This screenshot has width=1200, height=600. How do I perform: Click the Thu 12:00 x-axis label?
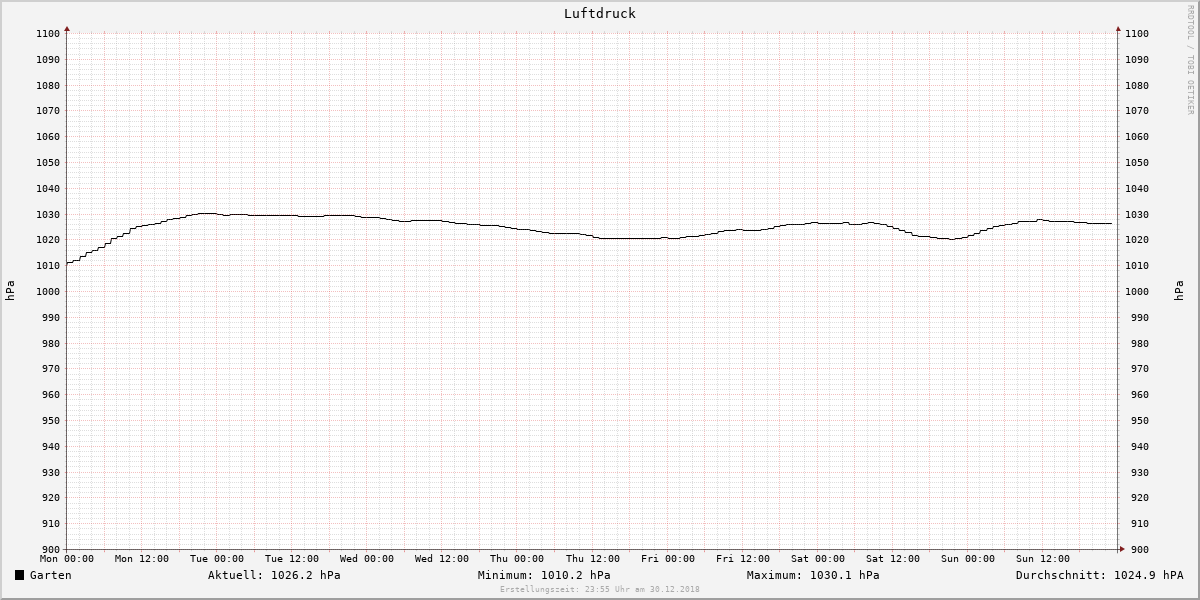pyautogui.click(x=592, y=559)
